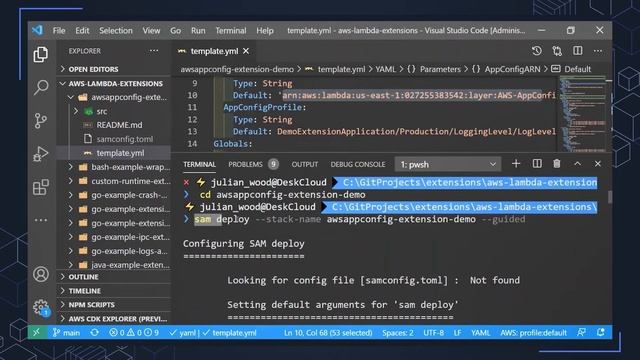The width and height of the screenshot is (640, 360).
Task: Open notifications bell in status bar
Action: pyautogui.click(x=600, y=333)
